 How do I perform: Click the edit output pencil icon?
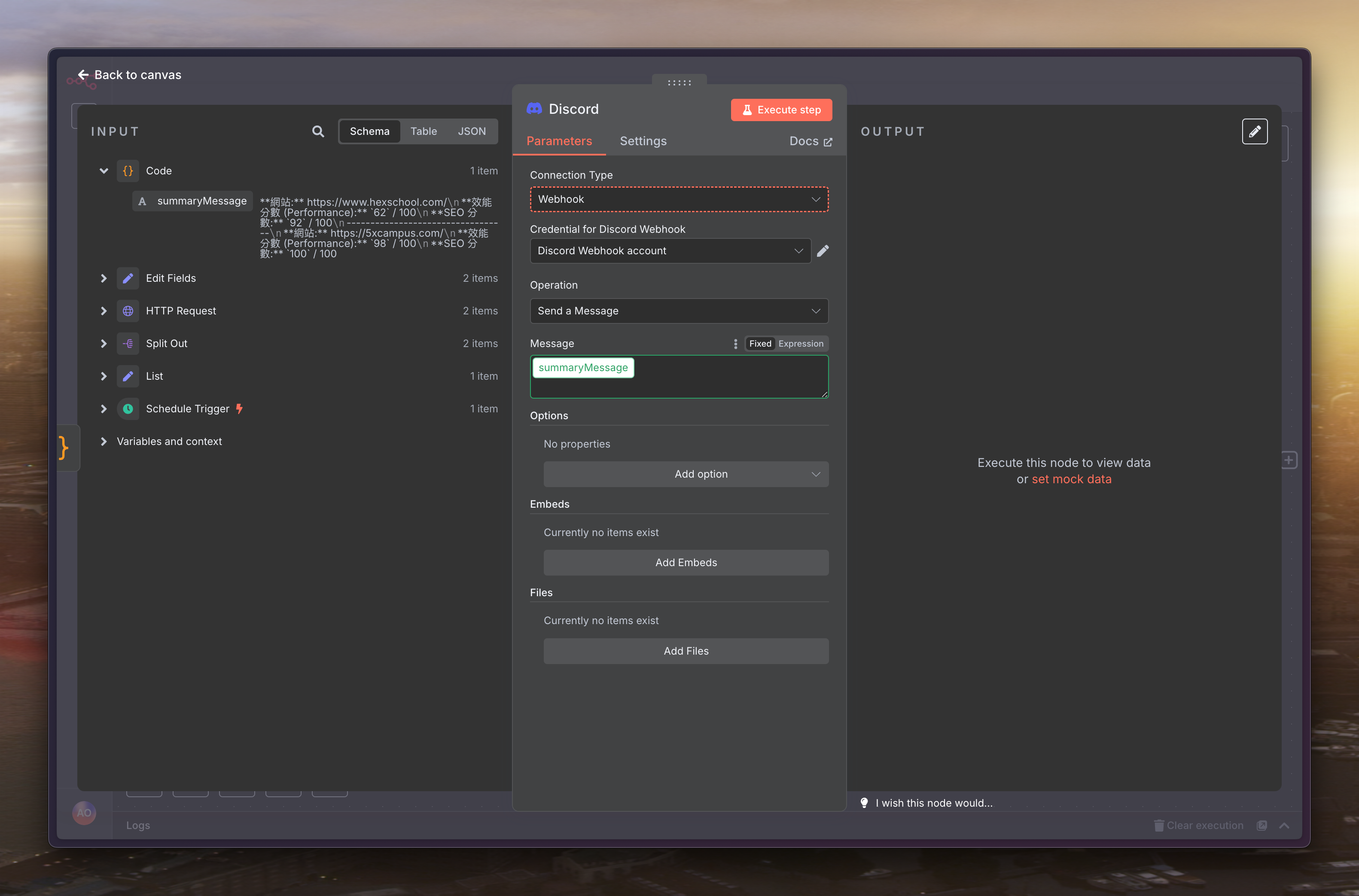point(1255,131)
